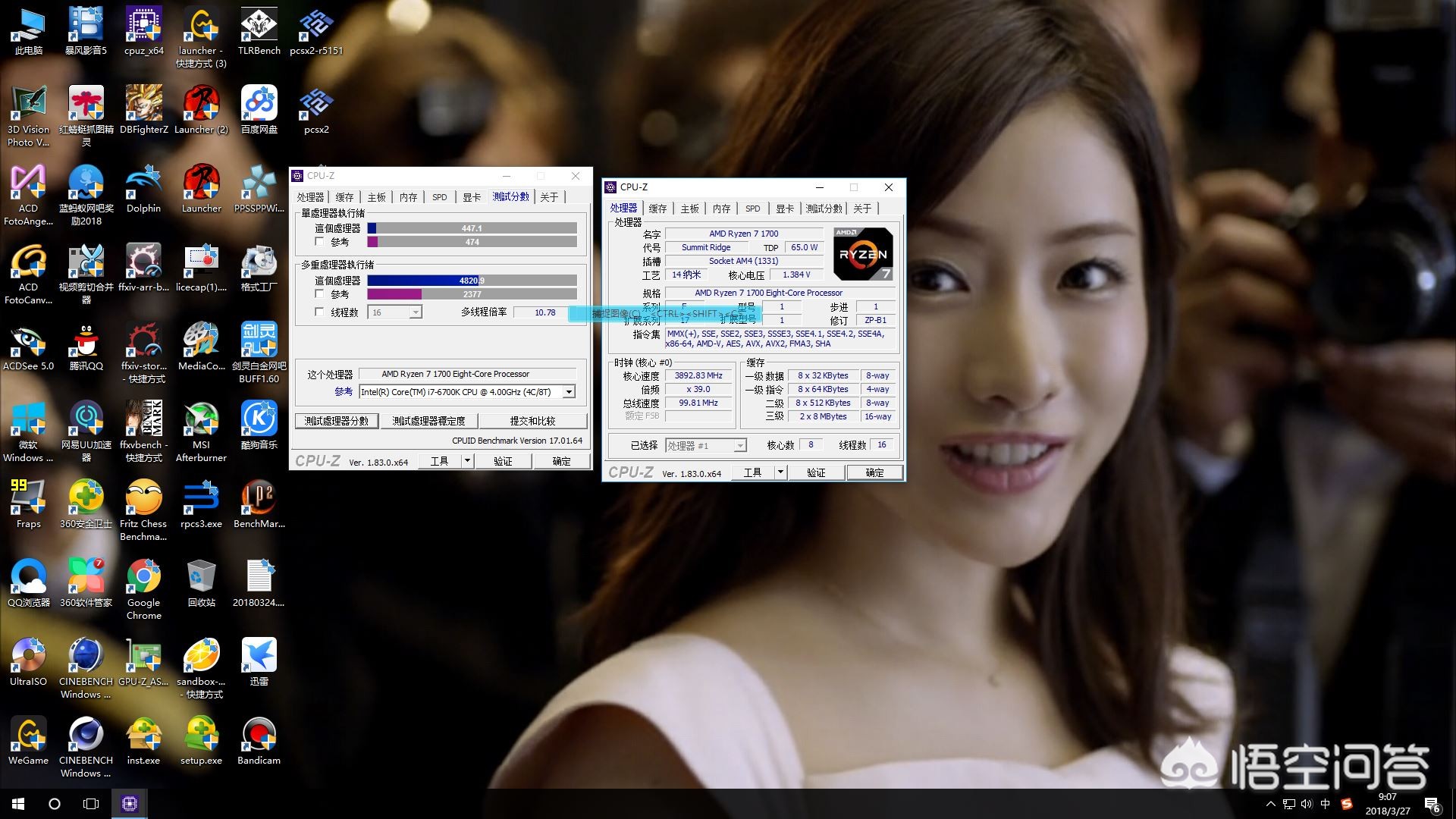Click 验证 button in benchmark window
This screenshot has width=1456, height=819.
click(503, 461)
